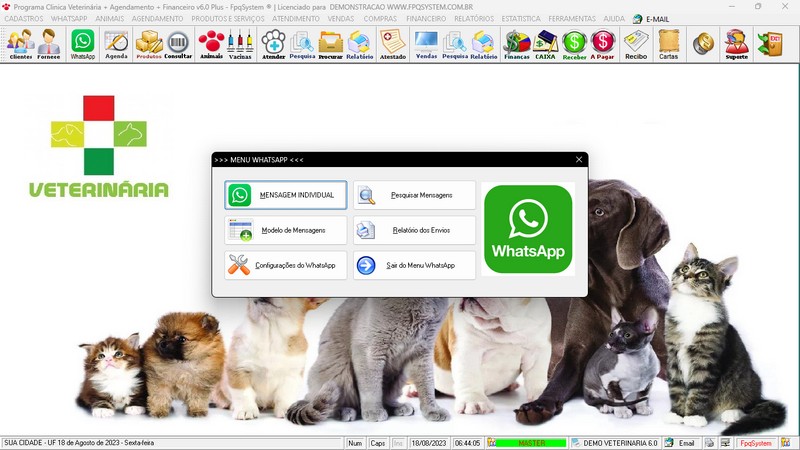Click the large WhatsApp logo image
The height and width of the screenshot is (450, 800).
pos(528,229)
